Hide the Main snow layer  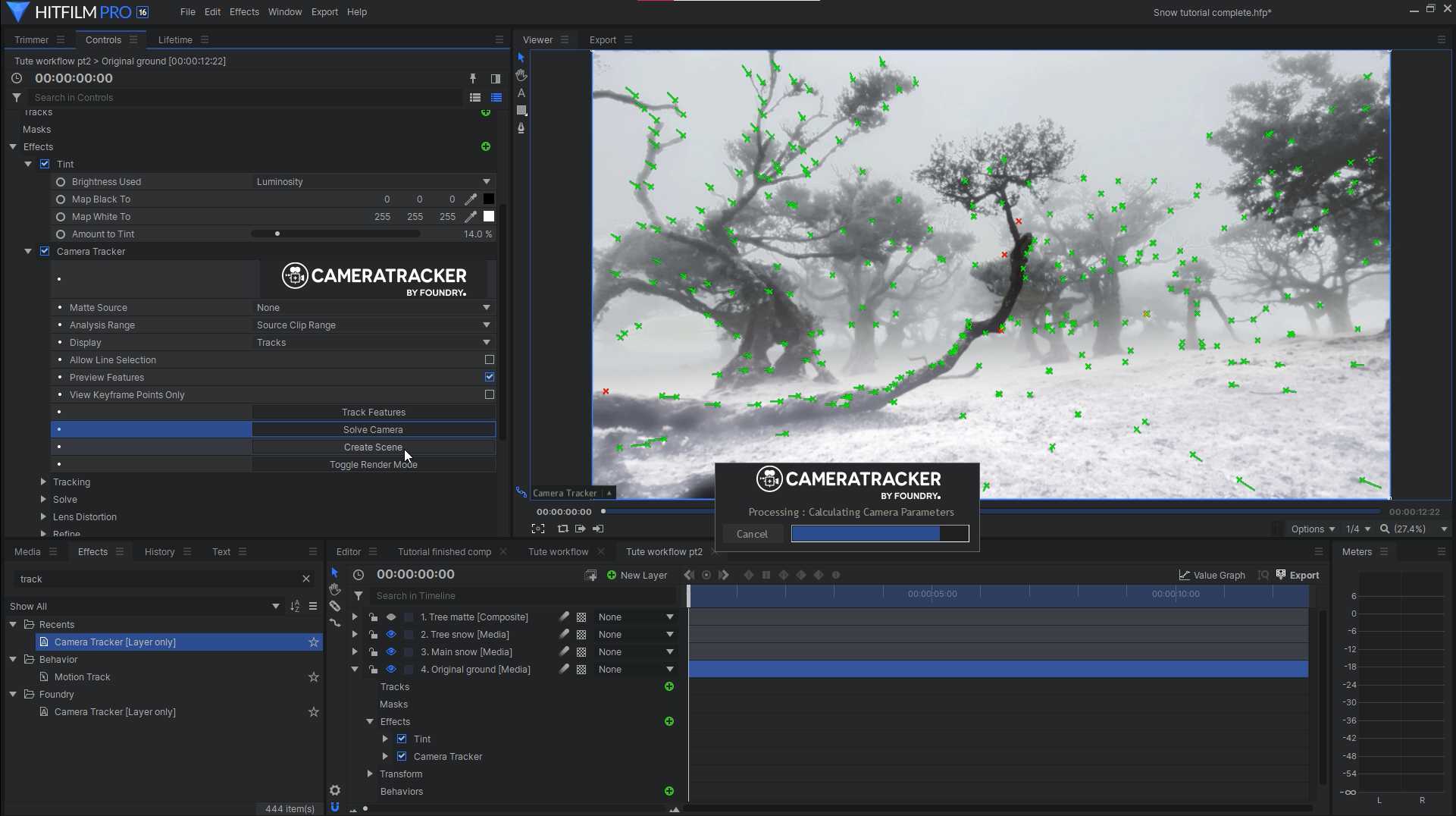391,652
